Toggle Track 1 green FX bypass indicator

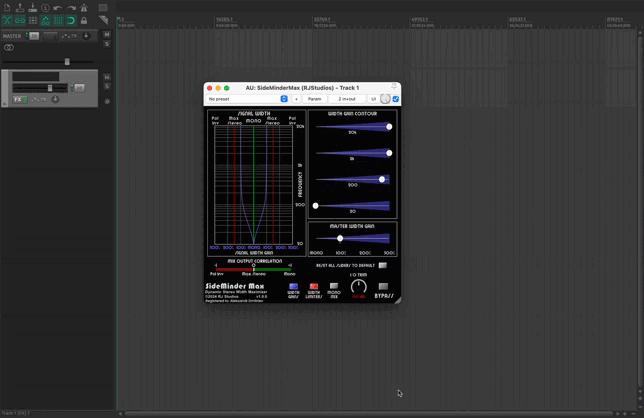(x=24, y=99)
